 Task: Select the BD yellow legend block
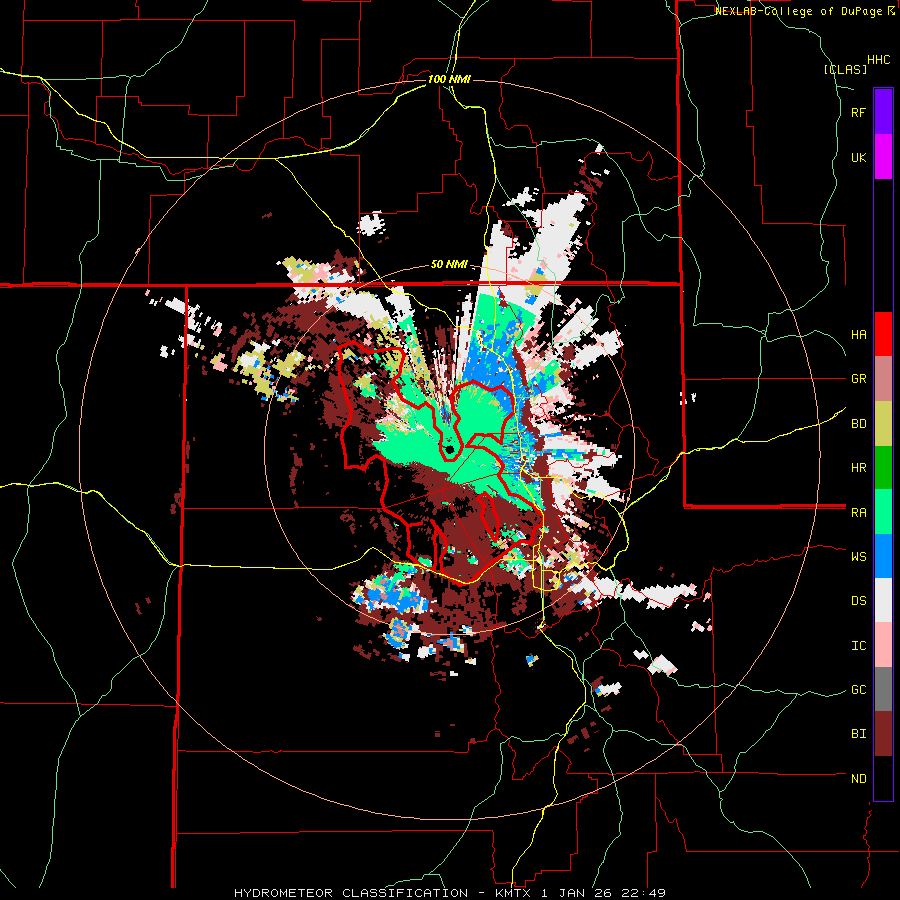(x=883, y=424)
